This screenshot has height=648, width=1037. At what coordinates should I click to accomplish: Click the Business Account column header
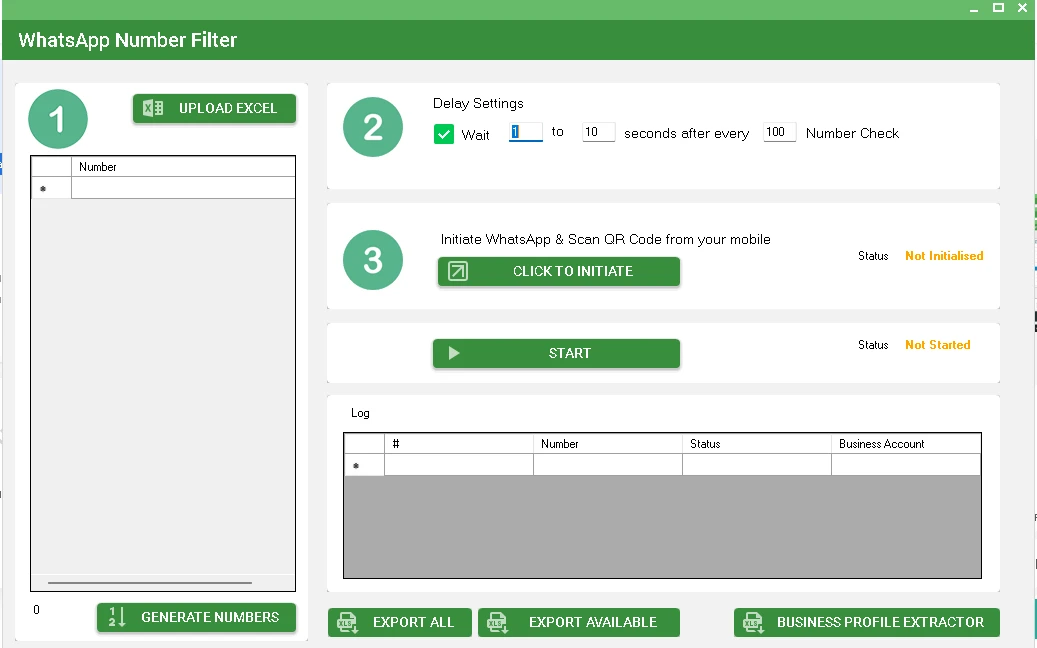click(905, 443)
